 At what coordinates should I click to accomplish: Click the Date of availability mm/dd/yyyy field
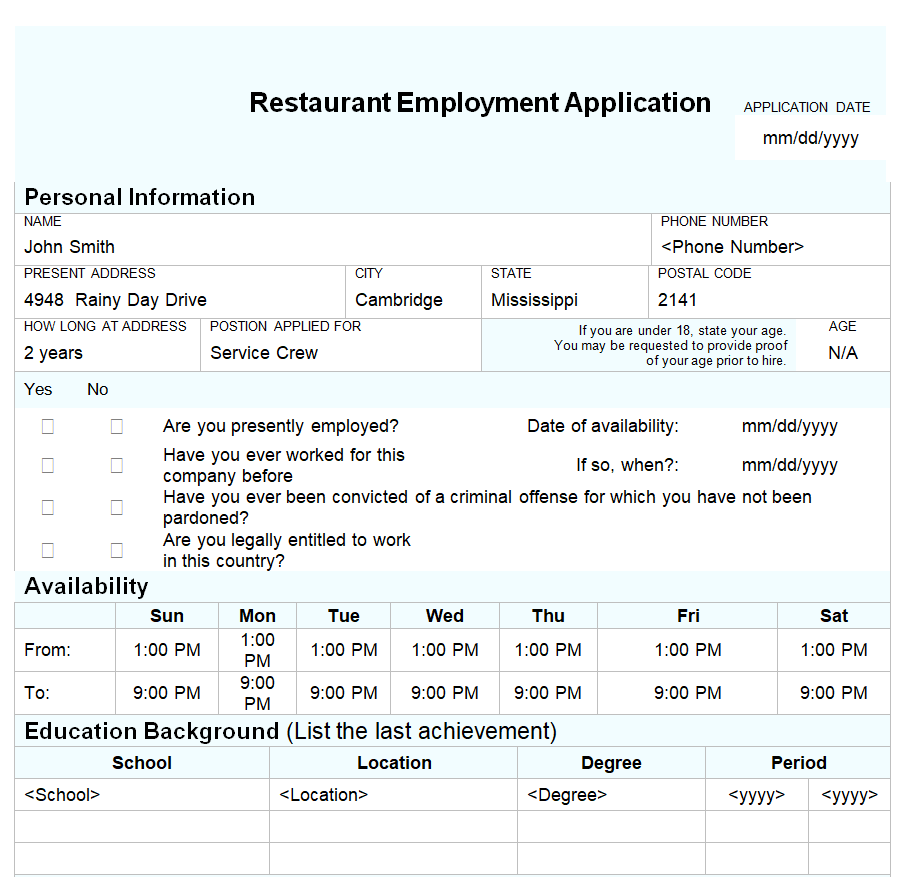(x=789, y=427)
